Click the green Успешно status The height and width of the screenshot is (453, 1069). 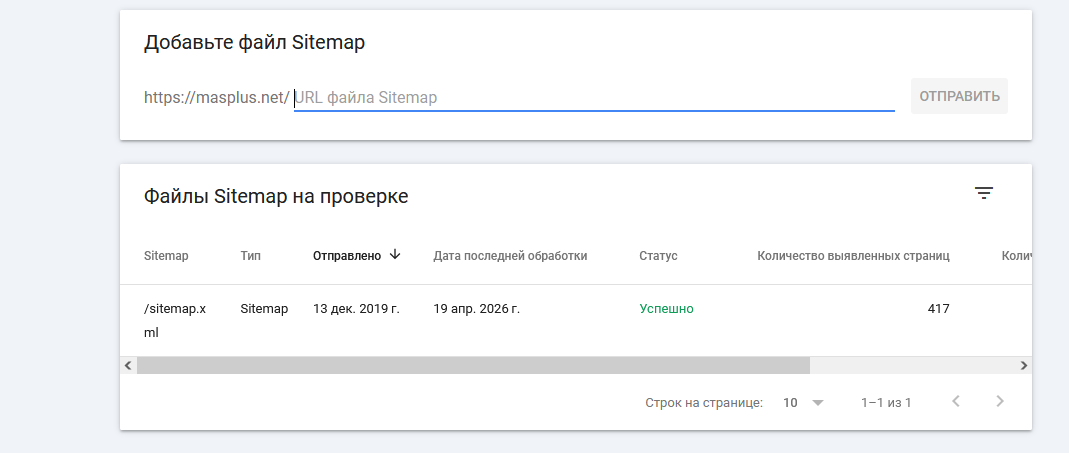pyautogui.click(x=666, y=309)
